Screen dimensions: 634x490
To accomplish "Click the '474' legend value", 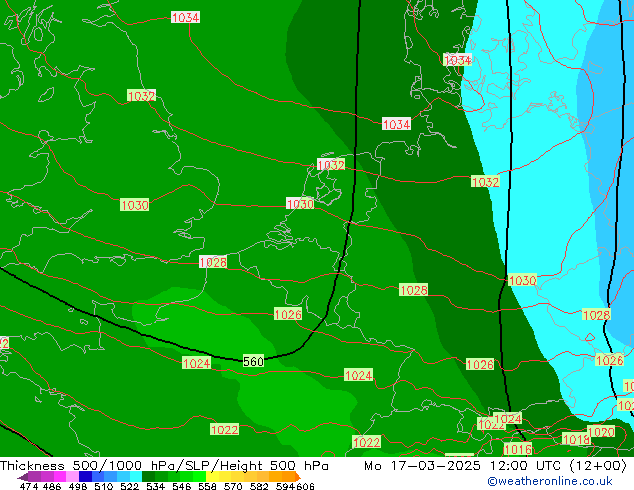I will [x=29, y=486].
